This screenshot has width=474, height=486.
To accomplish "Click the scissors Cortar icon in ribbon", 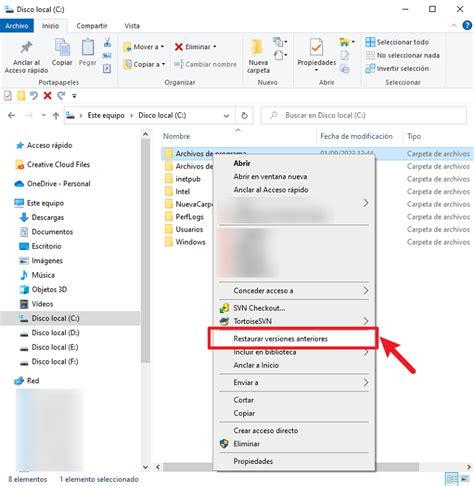I will 107,42.
